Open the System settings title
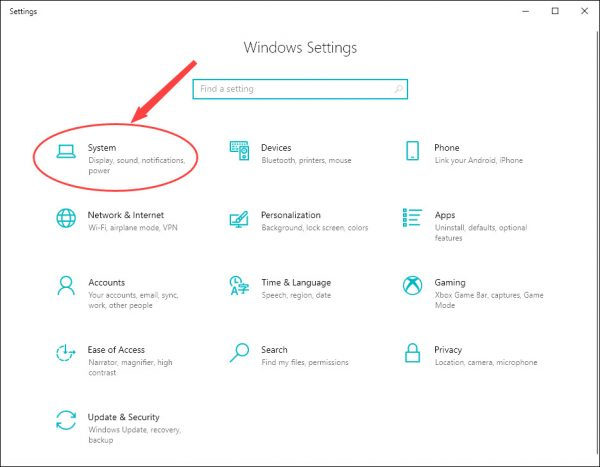The height and width of the screenshot is (467, 600). point(102,148)
